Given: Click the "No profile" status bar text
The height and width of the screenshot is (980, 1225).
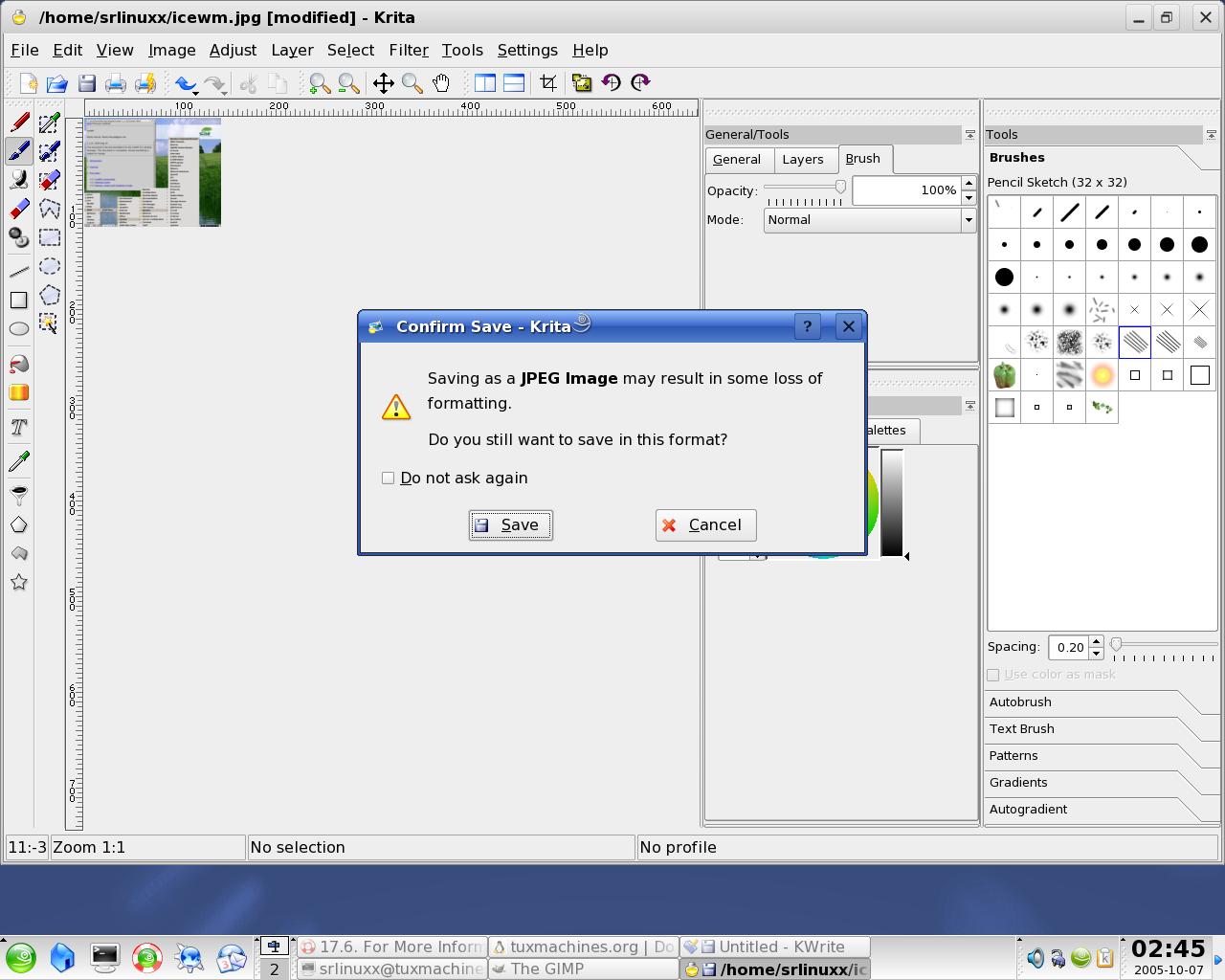Looking at the screenshot, I should pos(678,847).
